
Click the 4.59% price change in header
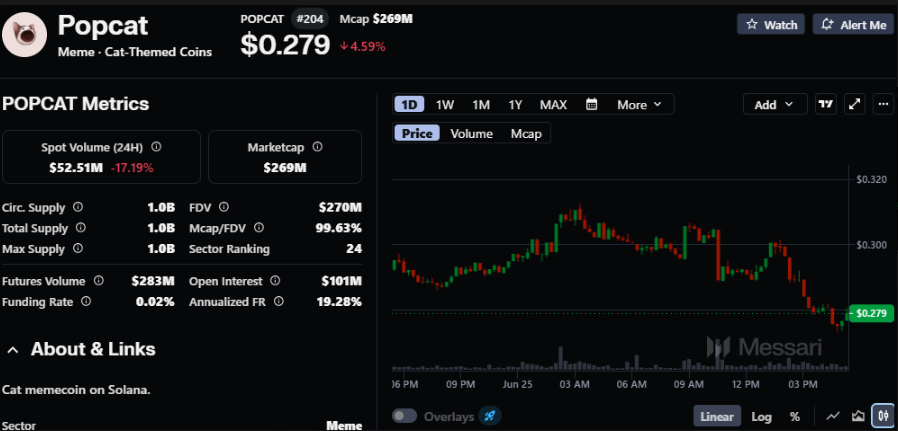[363, 46]
